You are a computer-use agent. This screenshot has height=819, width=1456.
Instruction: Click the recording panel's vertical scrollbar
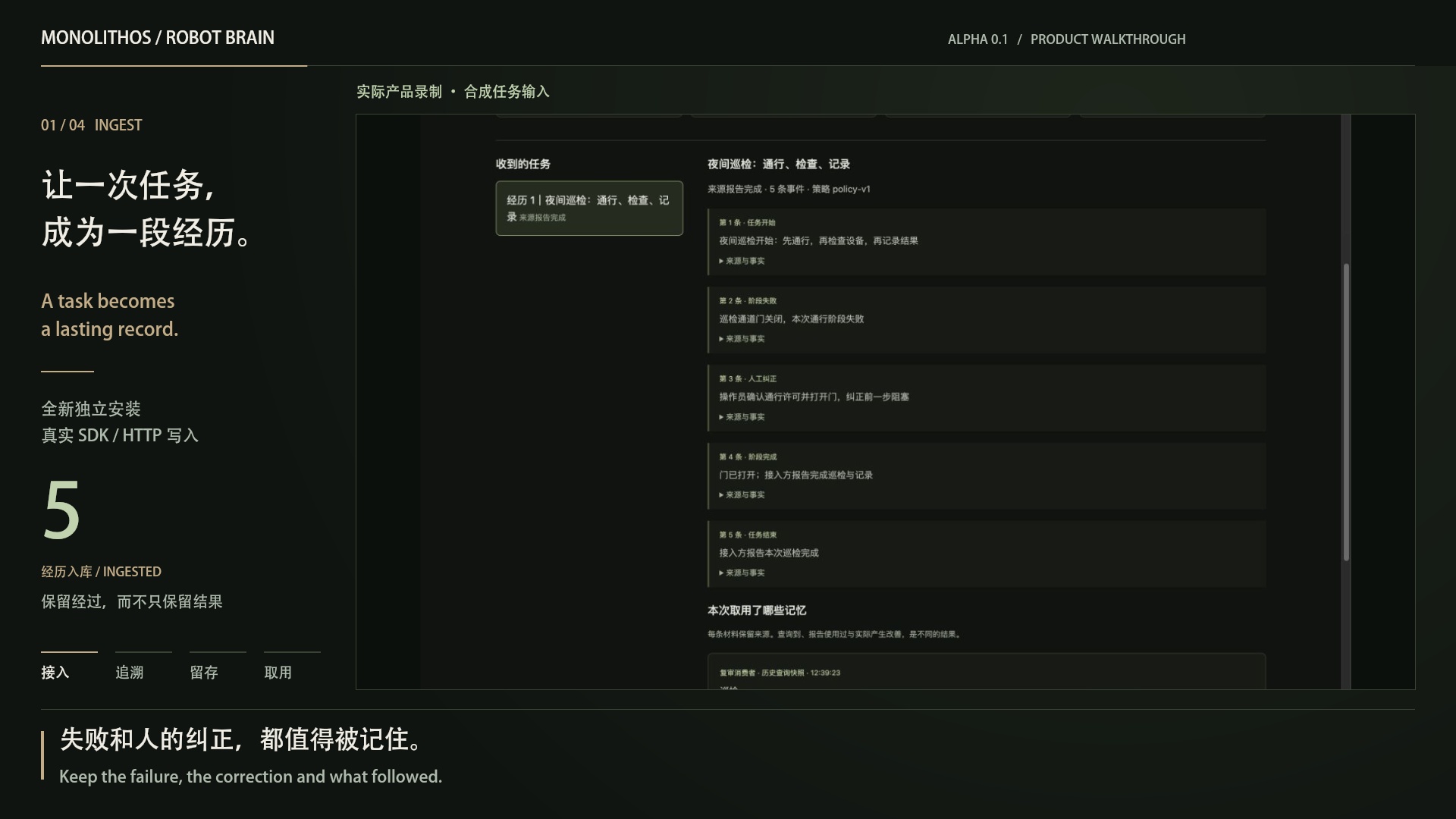click(1346, 412)
